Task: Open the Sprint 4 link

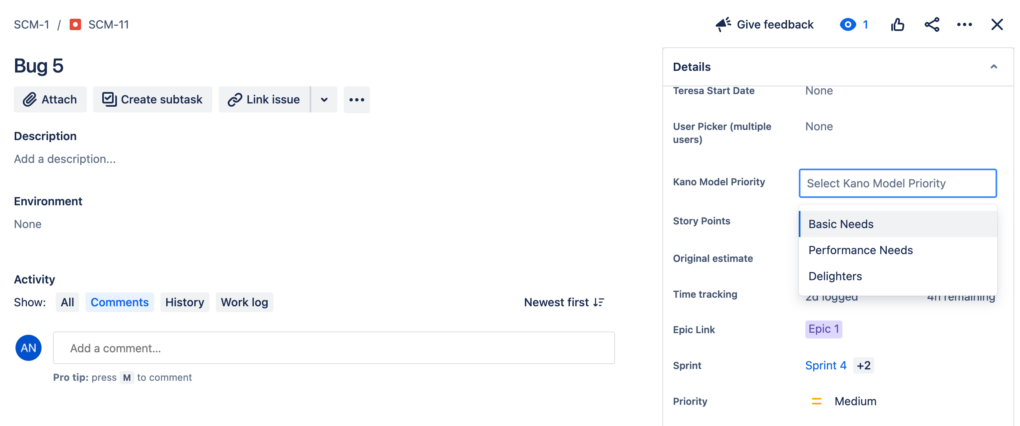Action: coord(825,366)
